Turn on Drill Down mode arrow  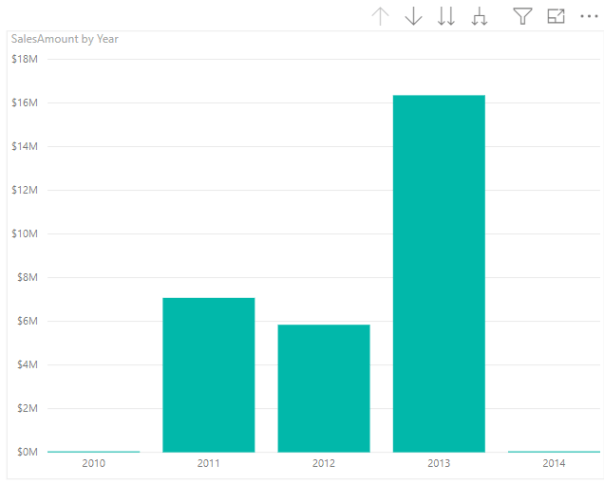[413, 16]
